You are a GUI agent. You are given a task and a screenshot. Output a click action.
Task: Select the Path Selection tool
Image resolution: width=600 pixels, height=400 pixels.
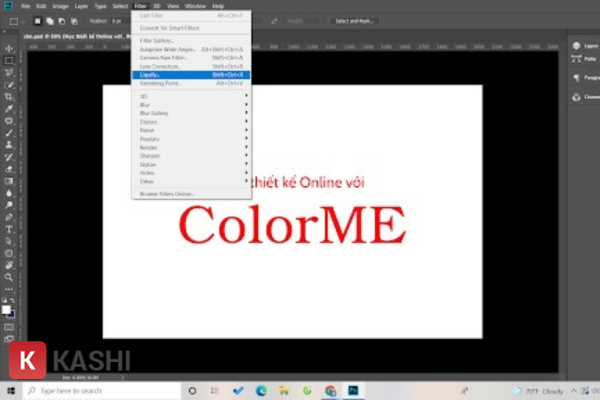pyautogui.click(x=9, y=241)
